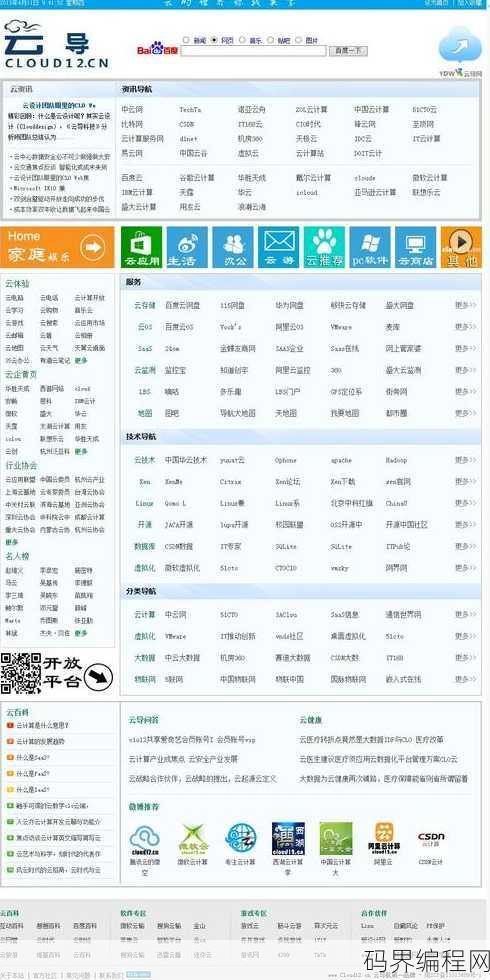Open the 云推荐 paw tile
490x980 pixels.
[x=324, y=247]
